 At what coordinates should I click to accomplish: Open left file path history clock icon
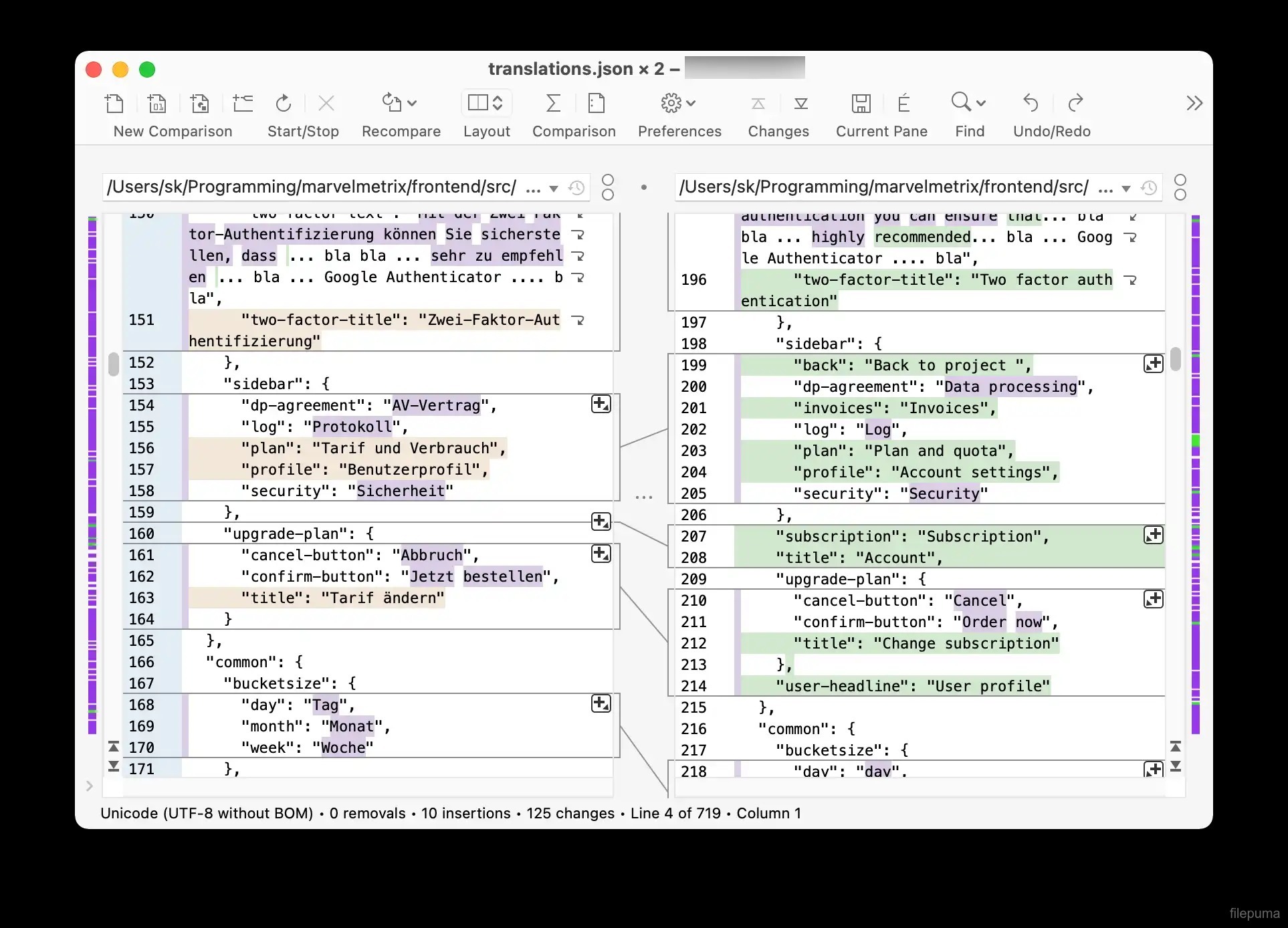(x=576, y=188)
